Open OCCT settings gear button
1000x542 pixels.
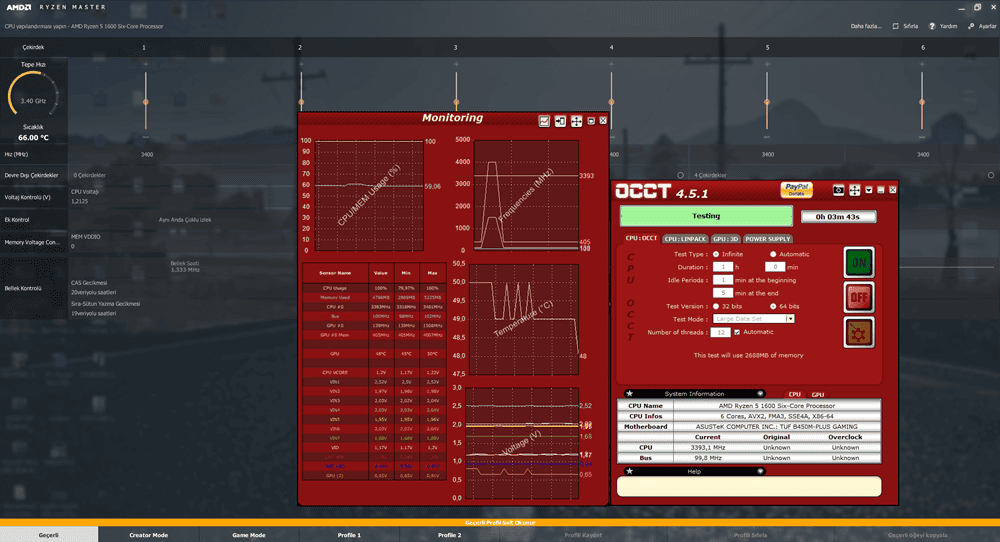click(x=859, y=331)
